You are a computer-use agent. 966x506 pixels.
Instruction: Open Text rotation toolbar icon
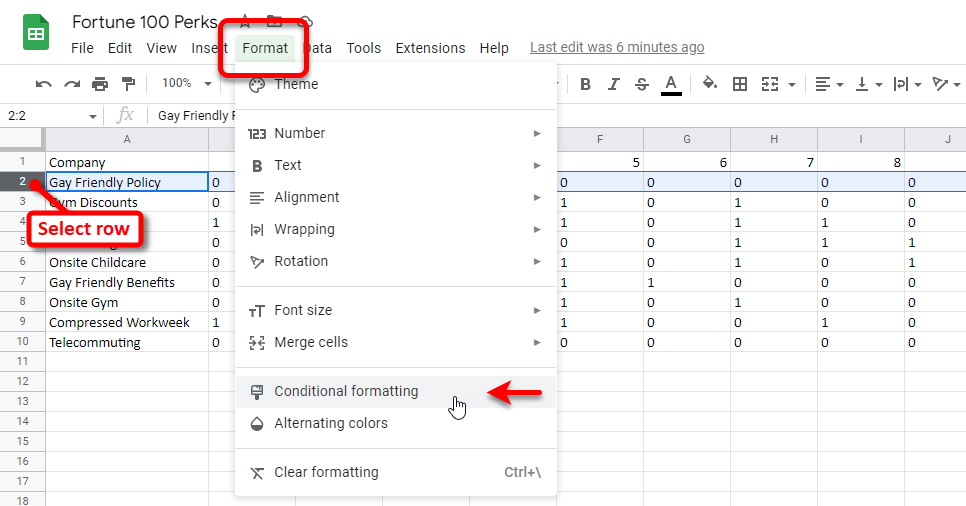940,84
